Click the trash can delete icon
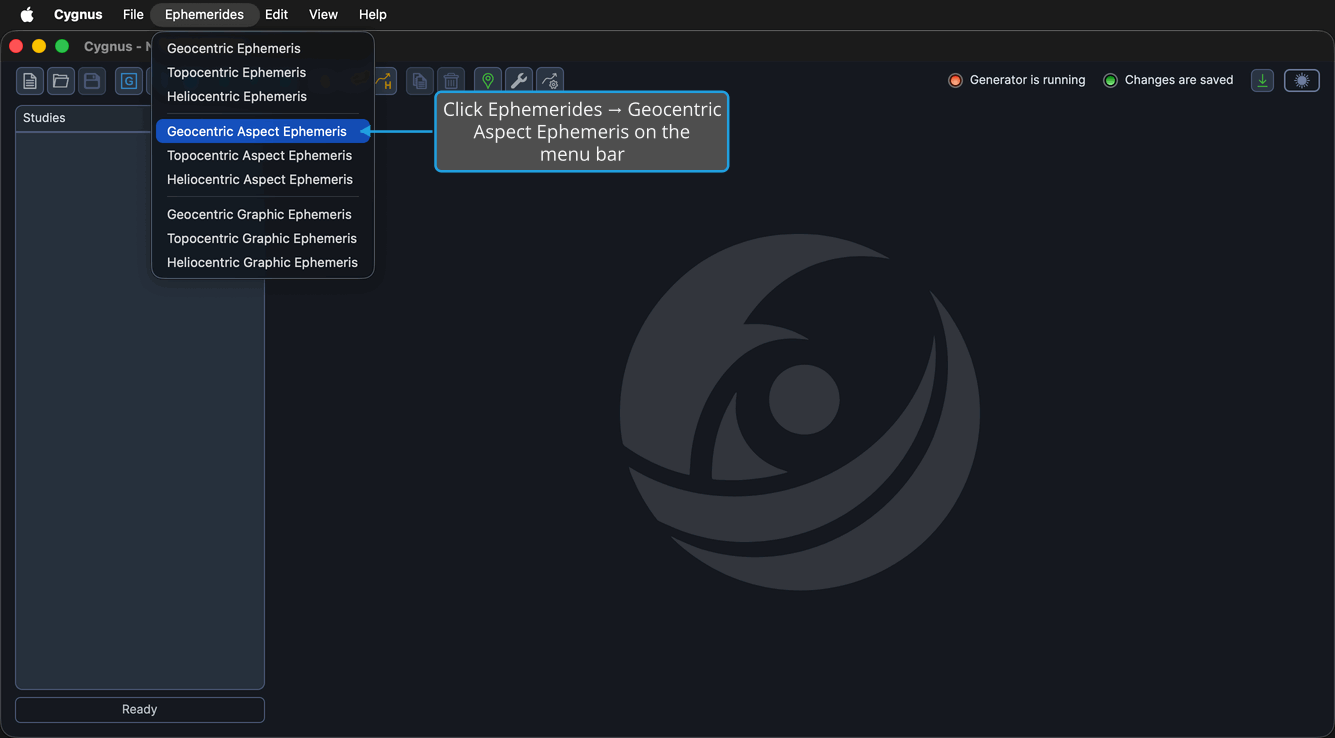Screen dimensions: 1335x738 click(x=451, y=81)
